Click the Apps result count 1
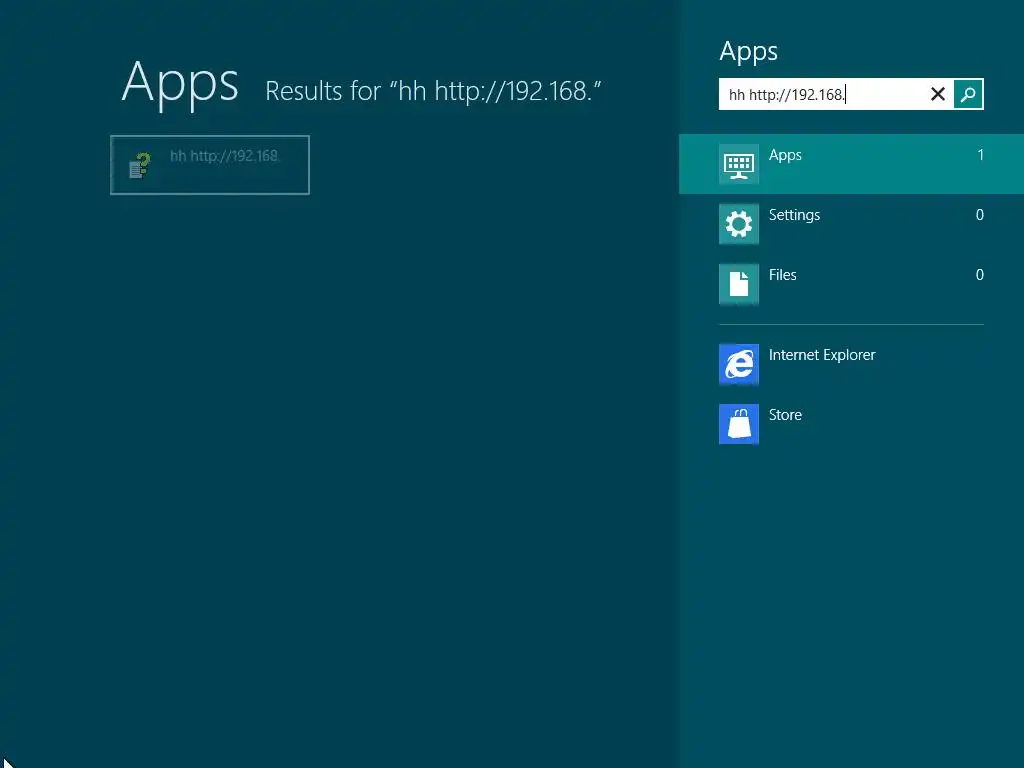The width and height of the screenshot is (1024, 768). click(980, 155)
